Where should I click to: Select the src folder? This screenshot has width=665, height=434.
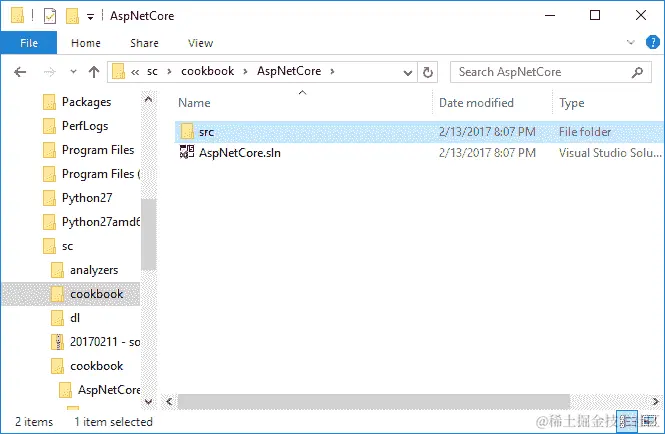419,132
